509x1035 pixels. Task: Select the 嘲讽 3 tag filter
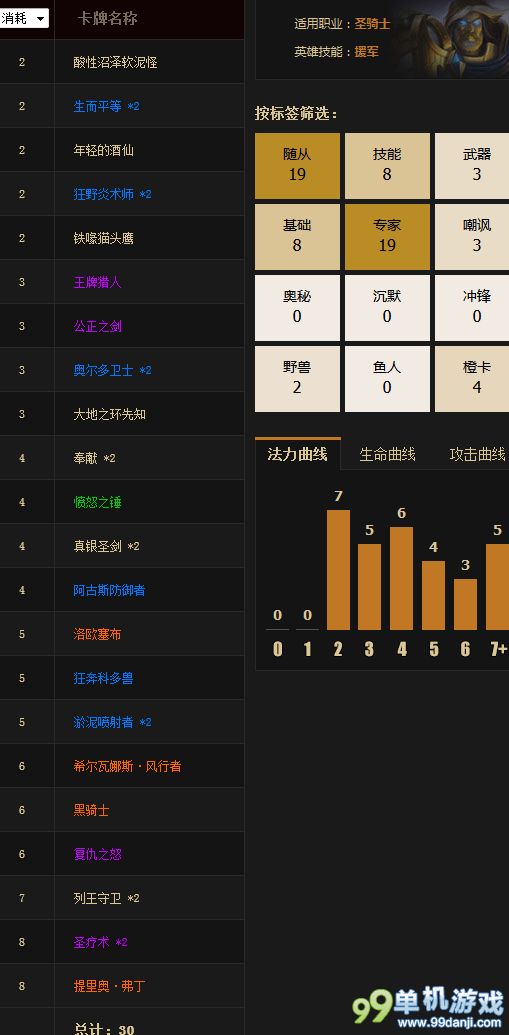(x=473, y=237)
